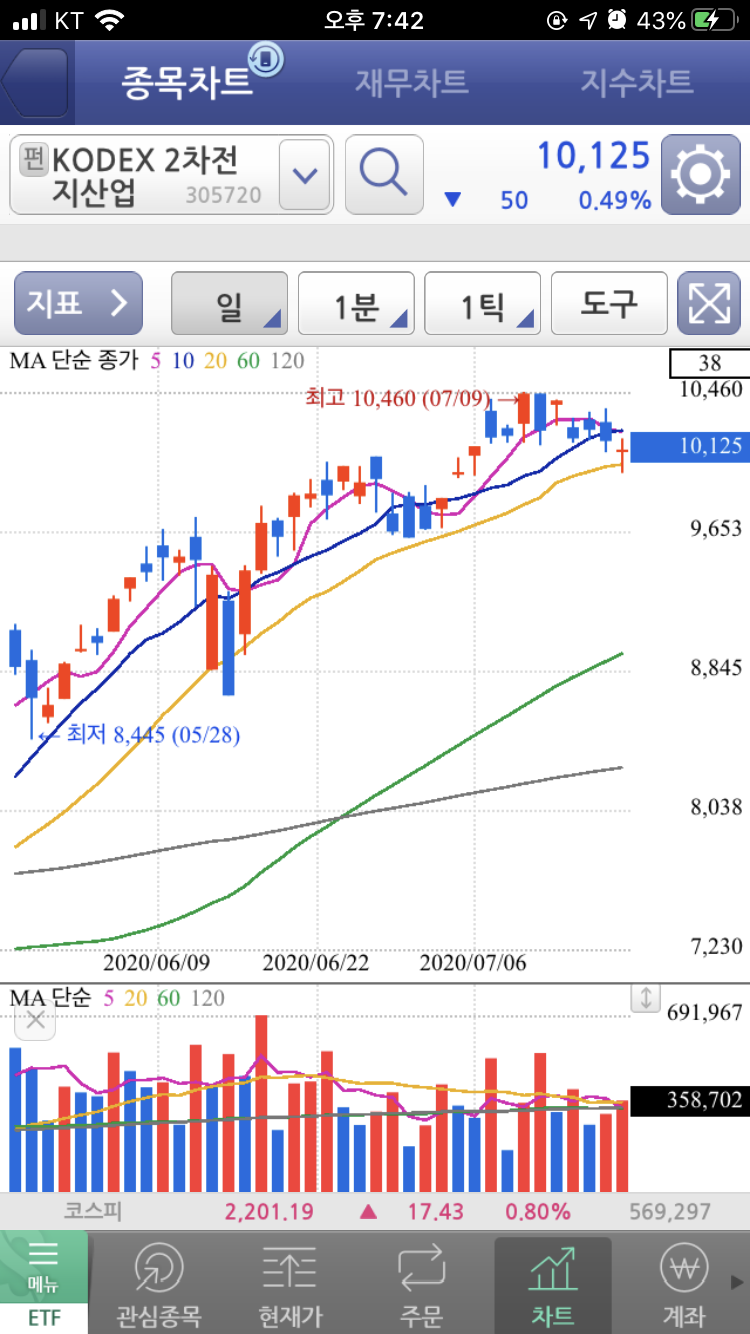Viewport: 750px width, 1334px height.
Task: Open stock search with magnifier icon
Action: tap(384, 175)
